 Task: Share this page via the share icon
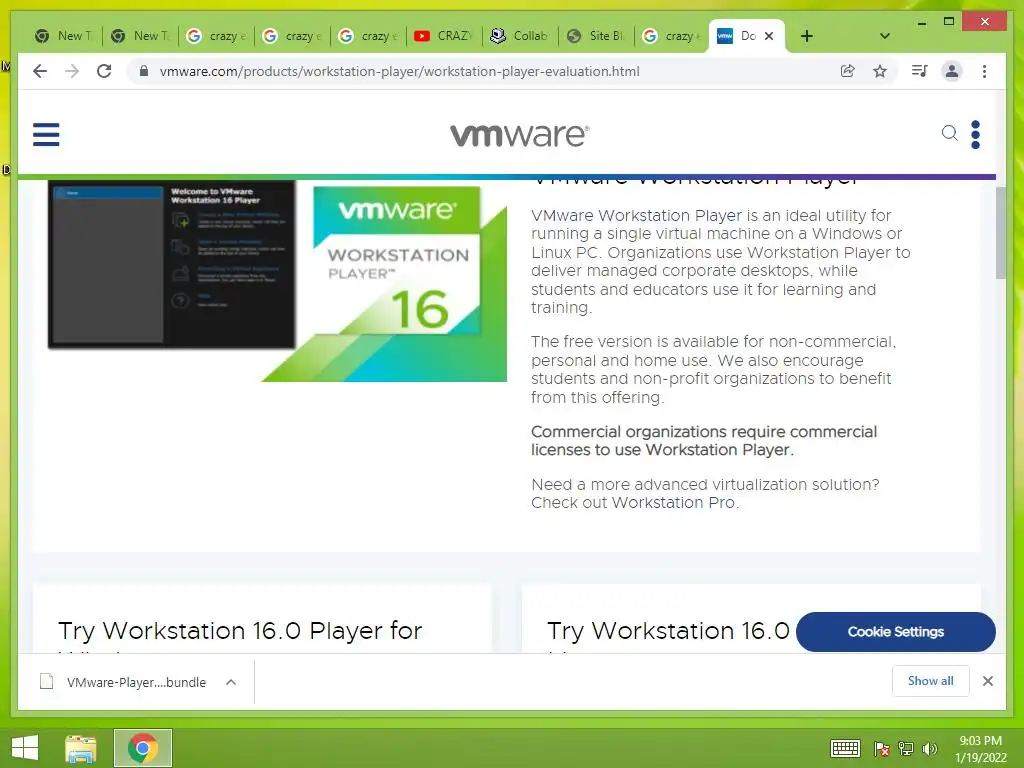tap(848, 71)
